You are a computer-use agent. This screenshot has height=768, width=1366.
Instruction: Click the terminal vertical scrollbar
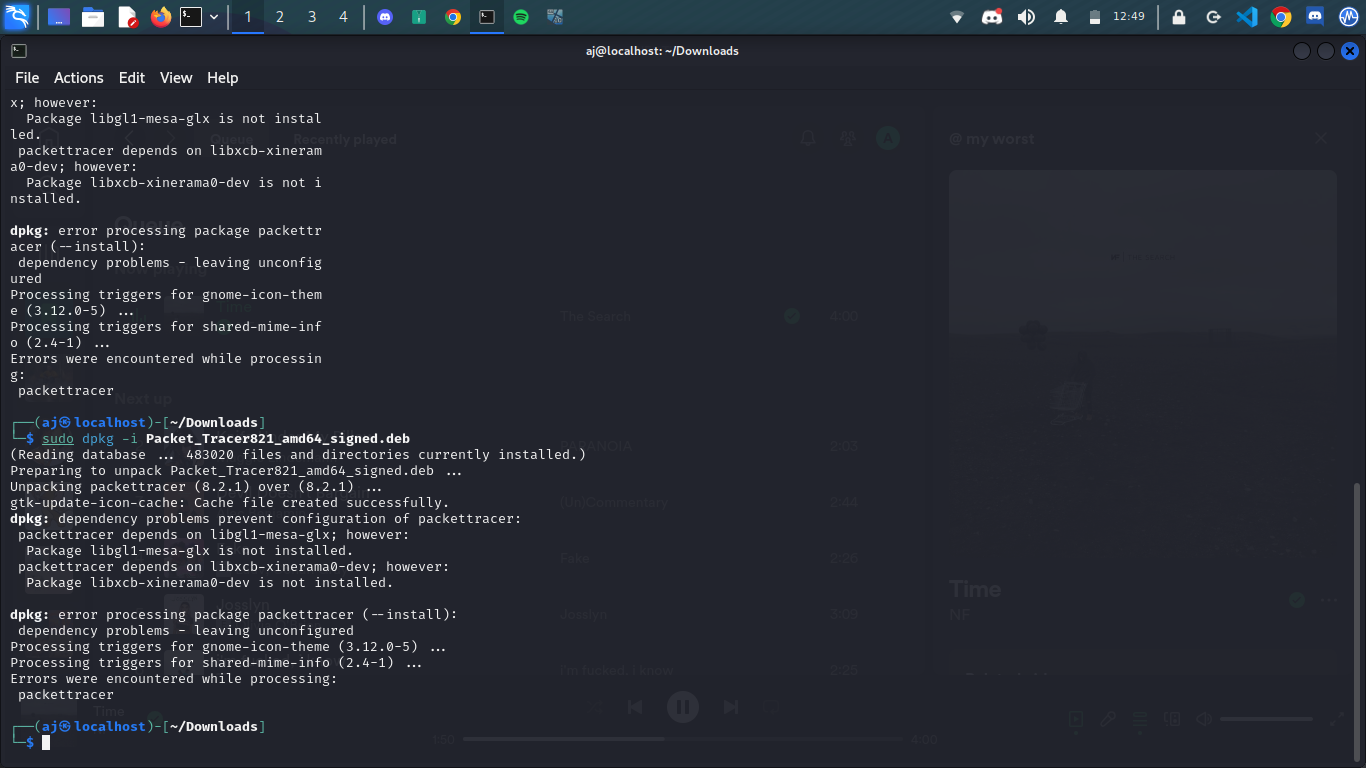point(1356,620)
